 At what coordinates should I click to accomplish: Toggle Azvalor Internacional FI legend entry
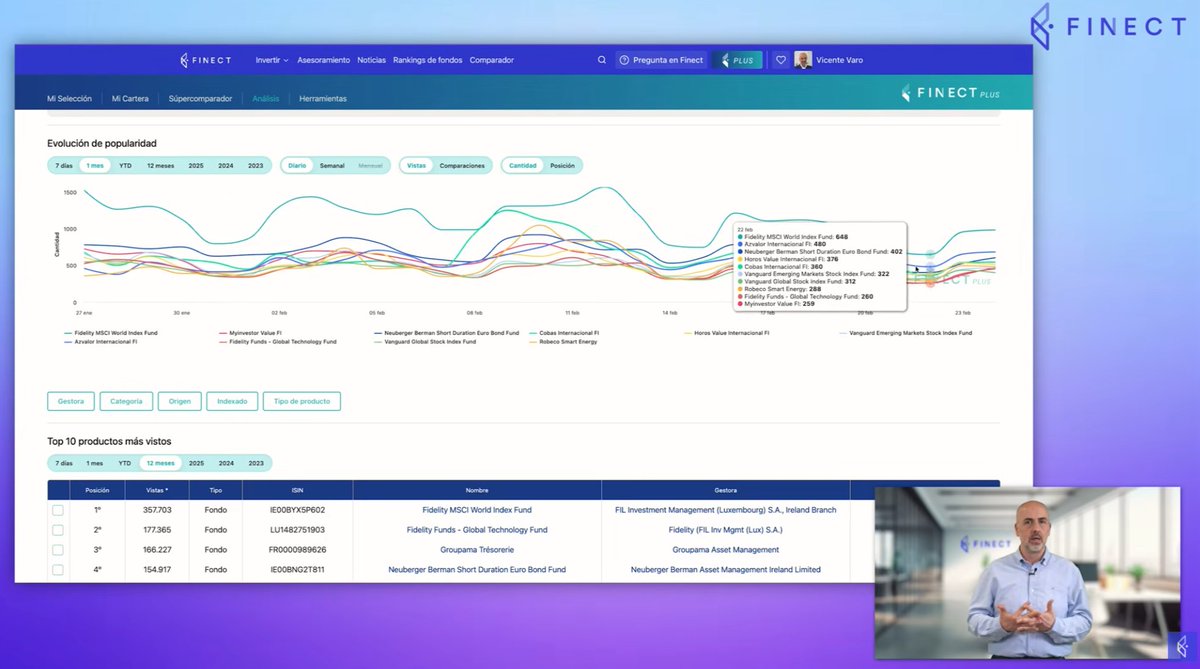pyautogui.click(x=100, y=342)
